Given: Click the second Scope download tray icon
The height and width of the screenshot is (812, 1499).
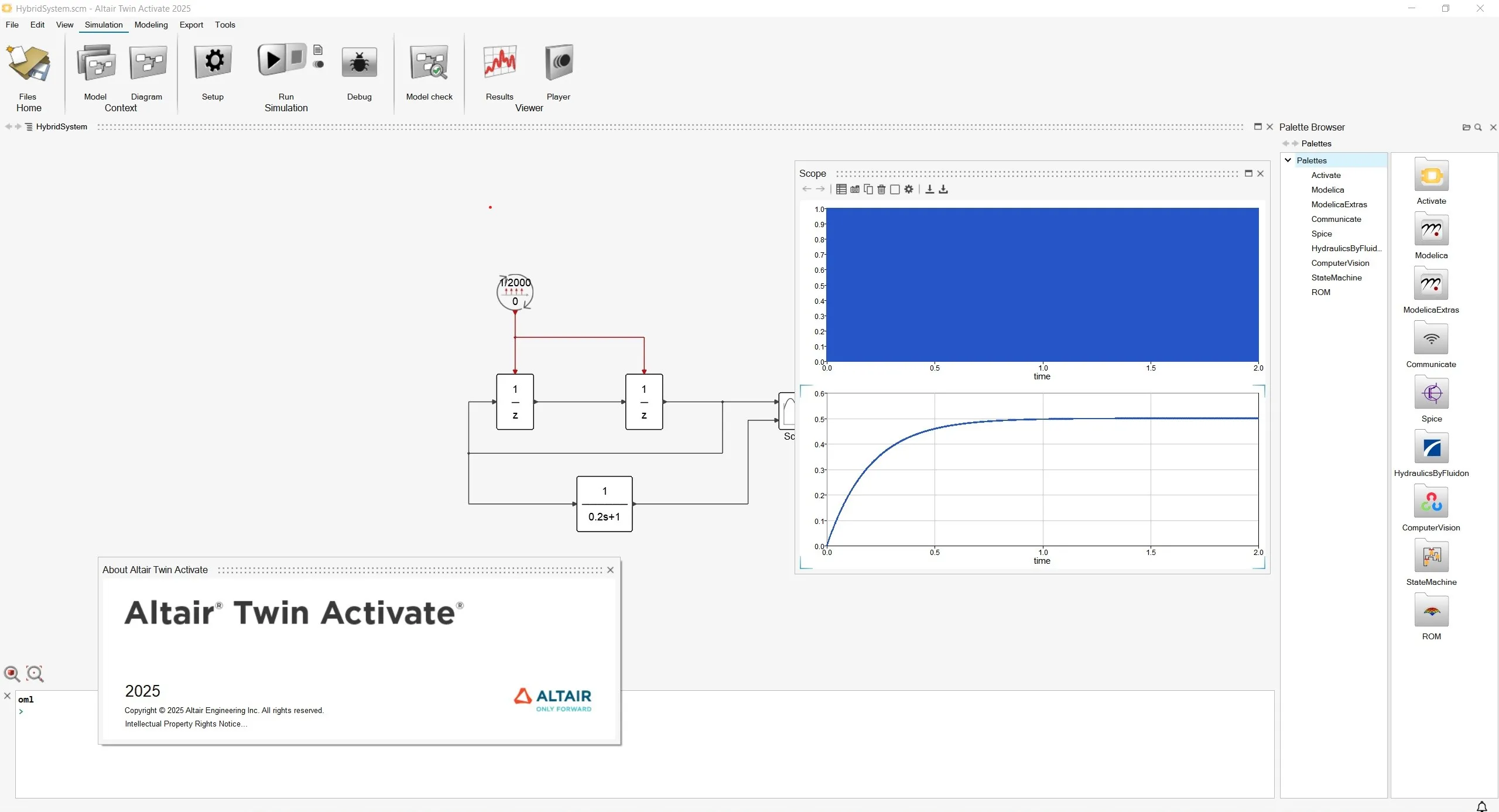Looking at the screenshot, I should click(x=943, y=189).
